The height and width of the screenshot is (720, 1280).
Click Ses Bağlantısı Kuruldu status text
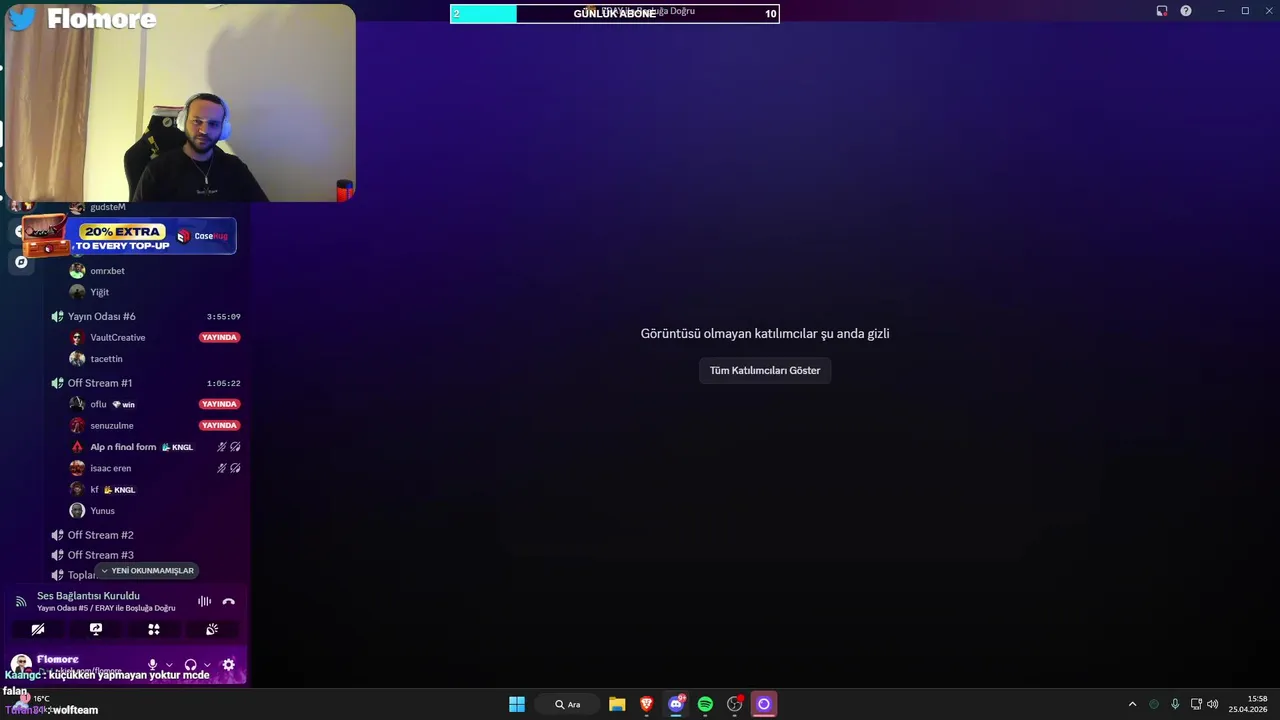coord(89,596)
